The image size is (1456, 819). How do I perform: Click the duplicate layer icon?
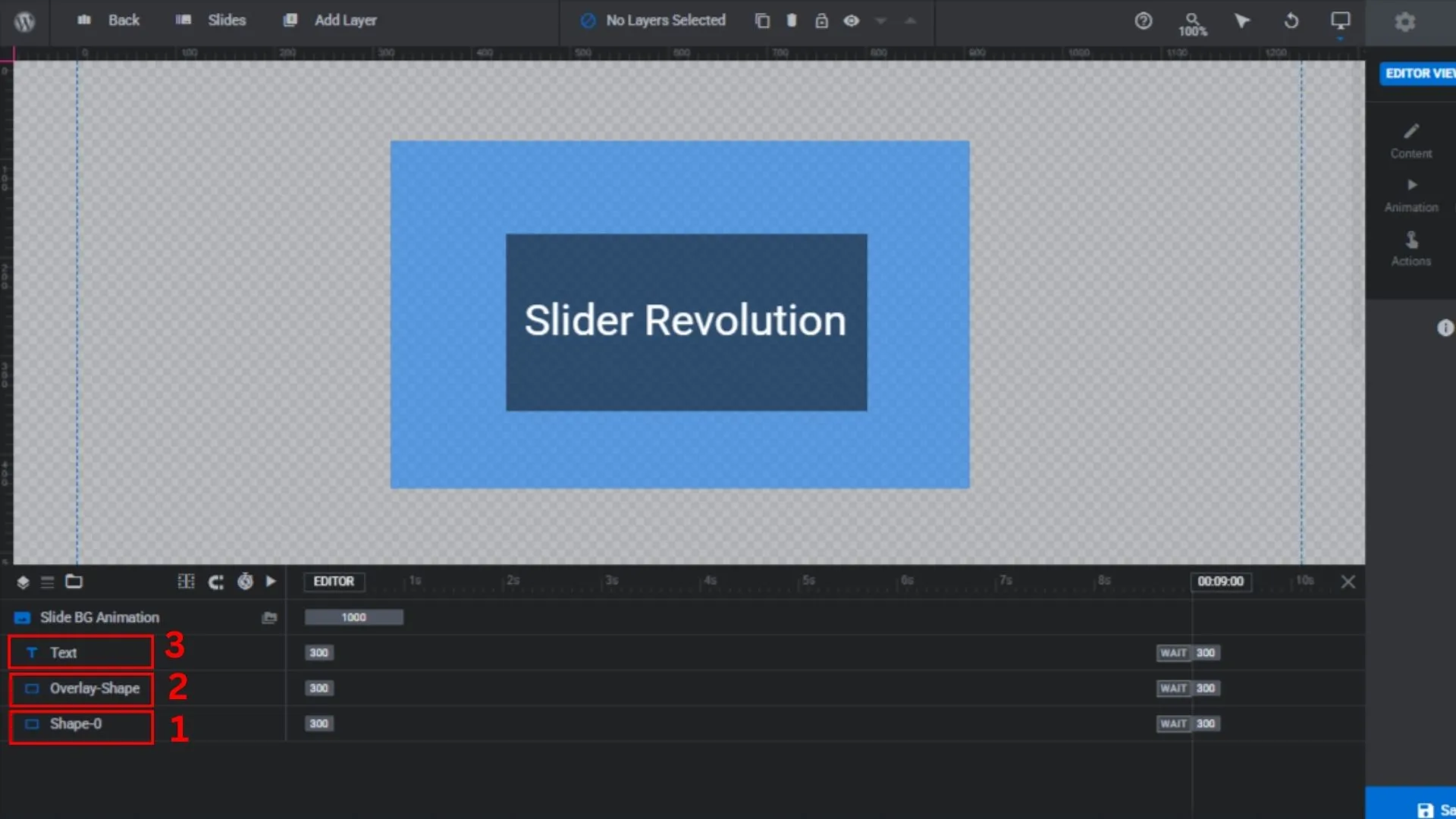tap(762, 21)
